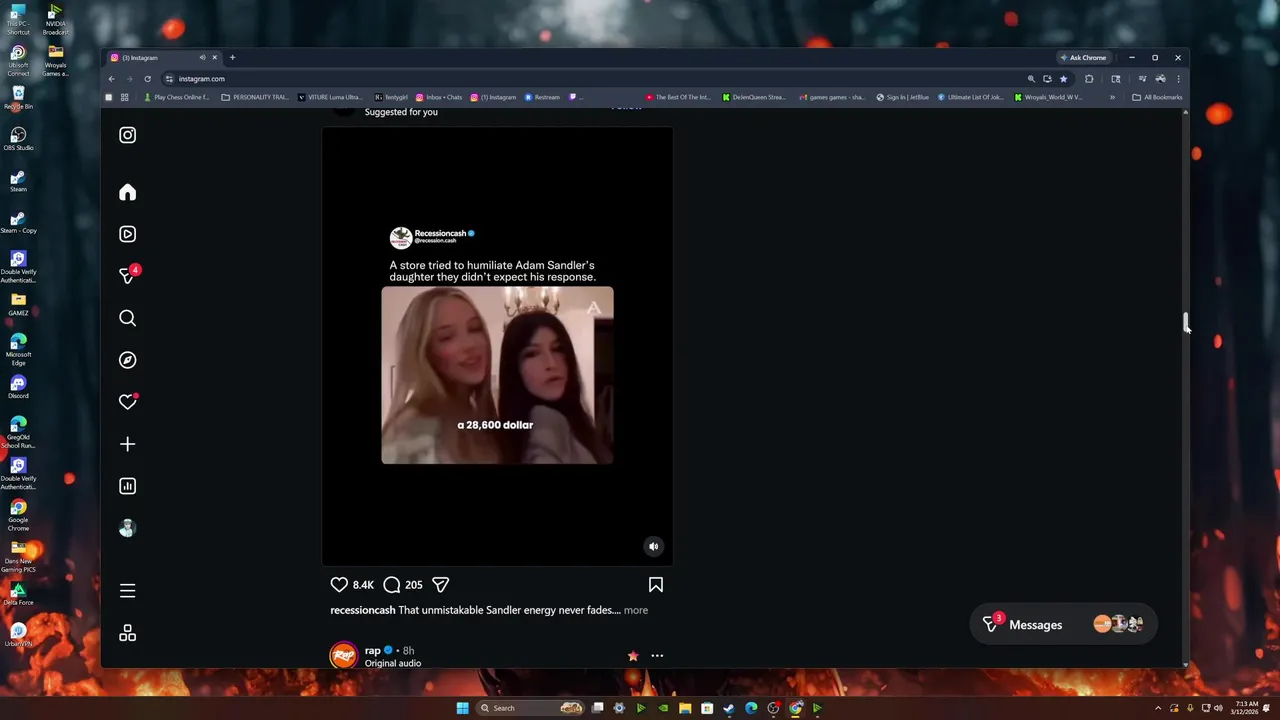Open options menu for rap post
This screenshot has width=1280, height=720.
(x=657, y=656)
